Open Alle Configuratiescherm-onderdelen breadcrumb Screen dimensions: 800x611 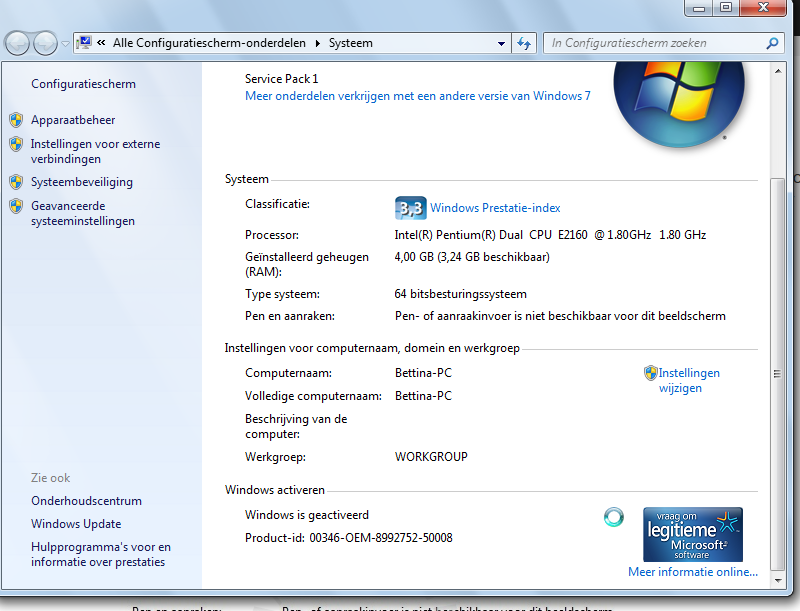pos(209,43)
